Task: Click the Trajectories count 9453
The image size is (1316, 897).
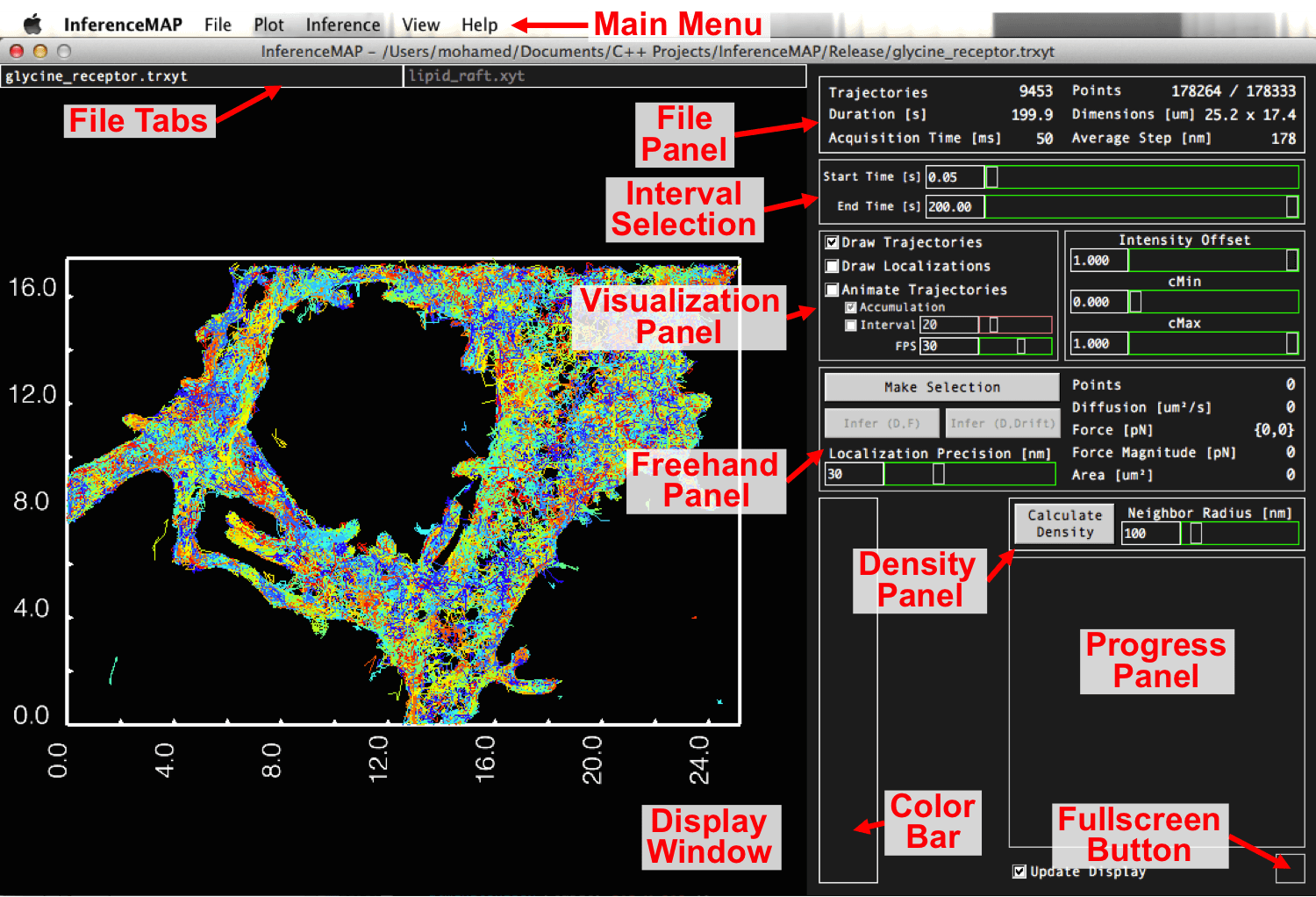Action: (1035, 91)
